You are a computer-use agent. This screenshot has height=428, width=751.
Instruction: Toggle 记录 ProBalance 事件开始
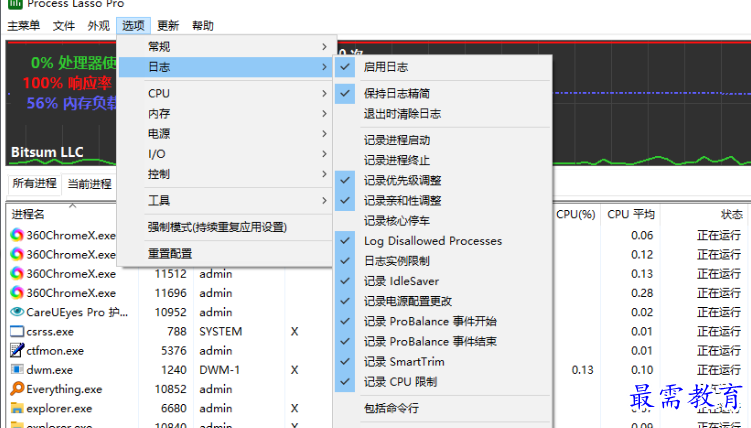(443, 321)
